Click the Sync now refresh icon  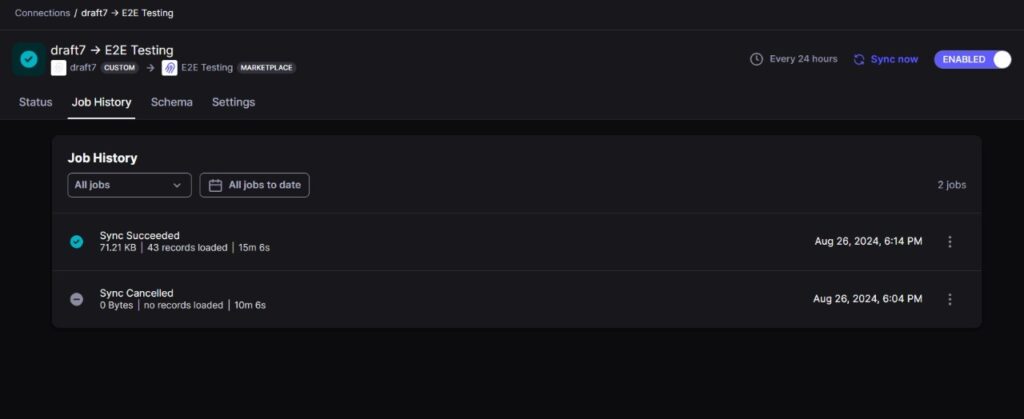(x=858, y=59)
